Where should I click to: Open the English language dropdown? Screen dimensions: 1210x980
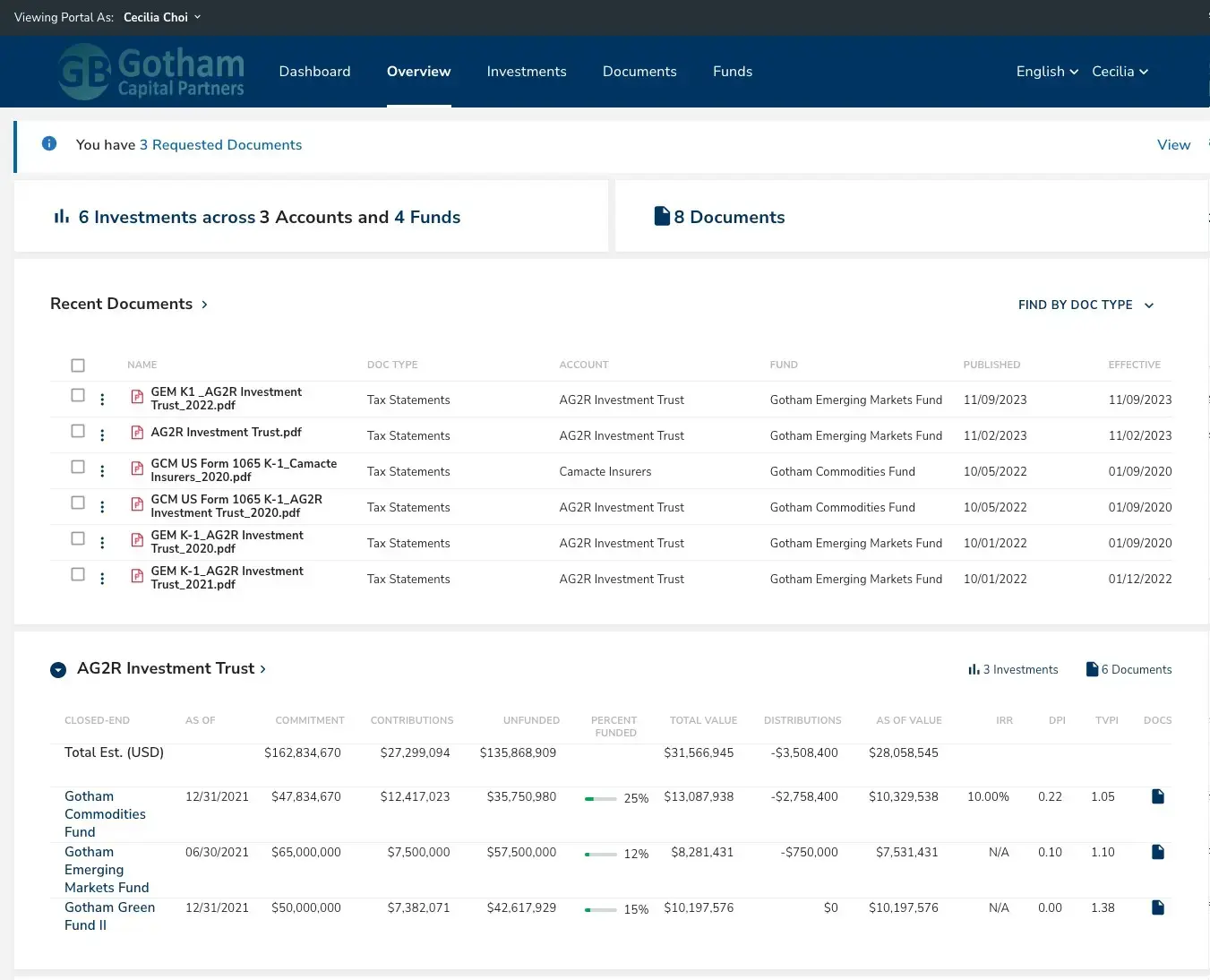[1045, 71]
